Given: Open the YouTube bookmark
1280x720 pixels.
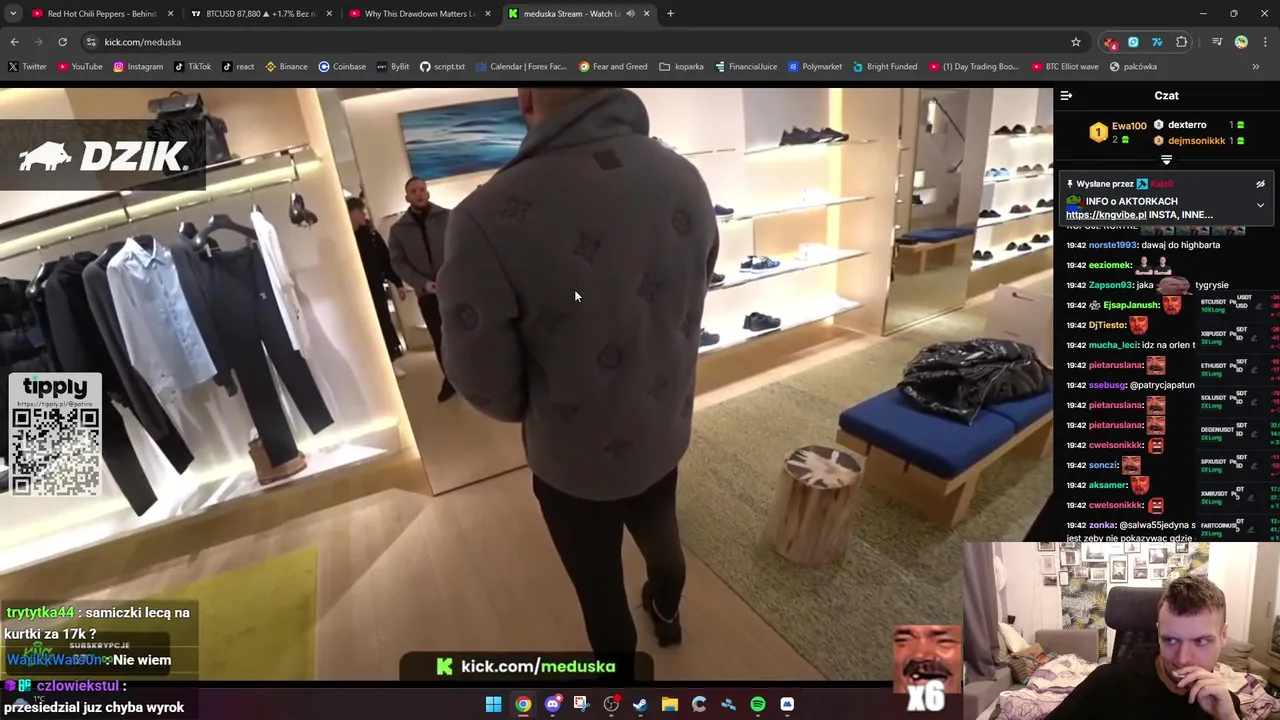Looking at the screenshot, I should 80,67.
